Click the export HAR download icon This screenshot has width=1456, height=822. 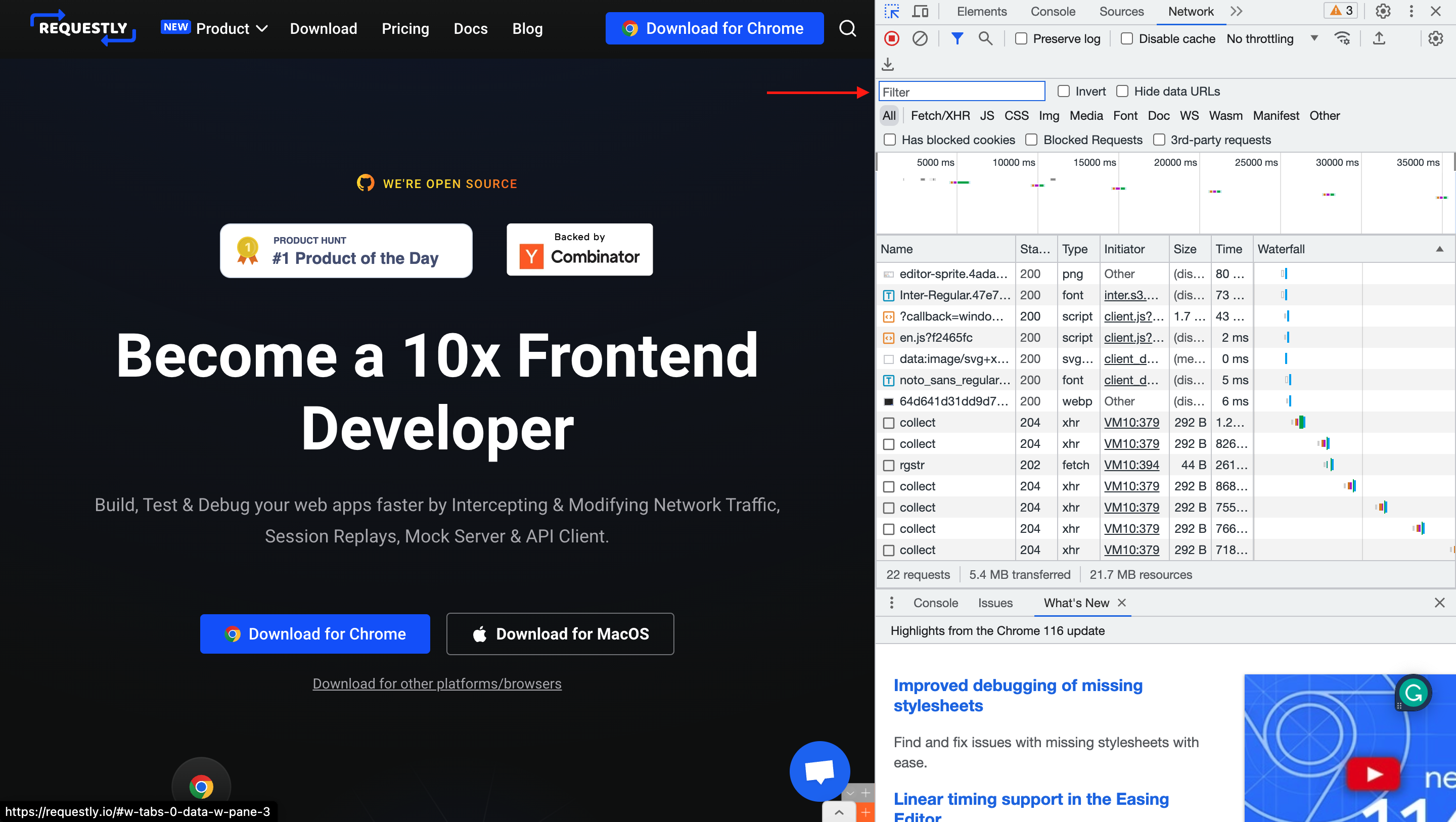coord(888,64)
